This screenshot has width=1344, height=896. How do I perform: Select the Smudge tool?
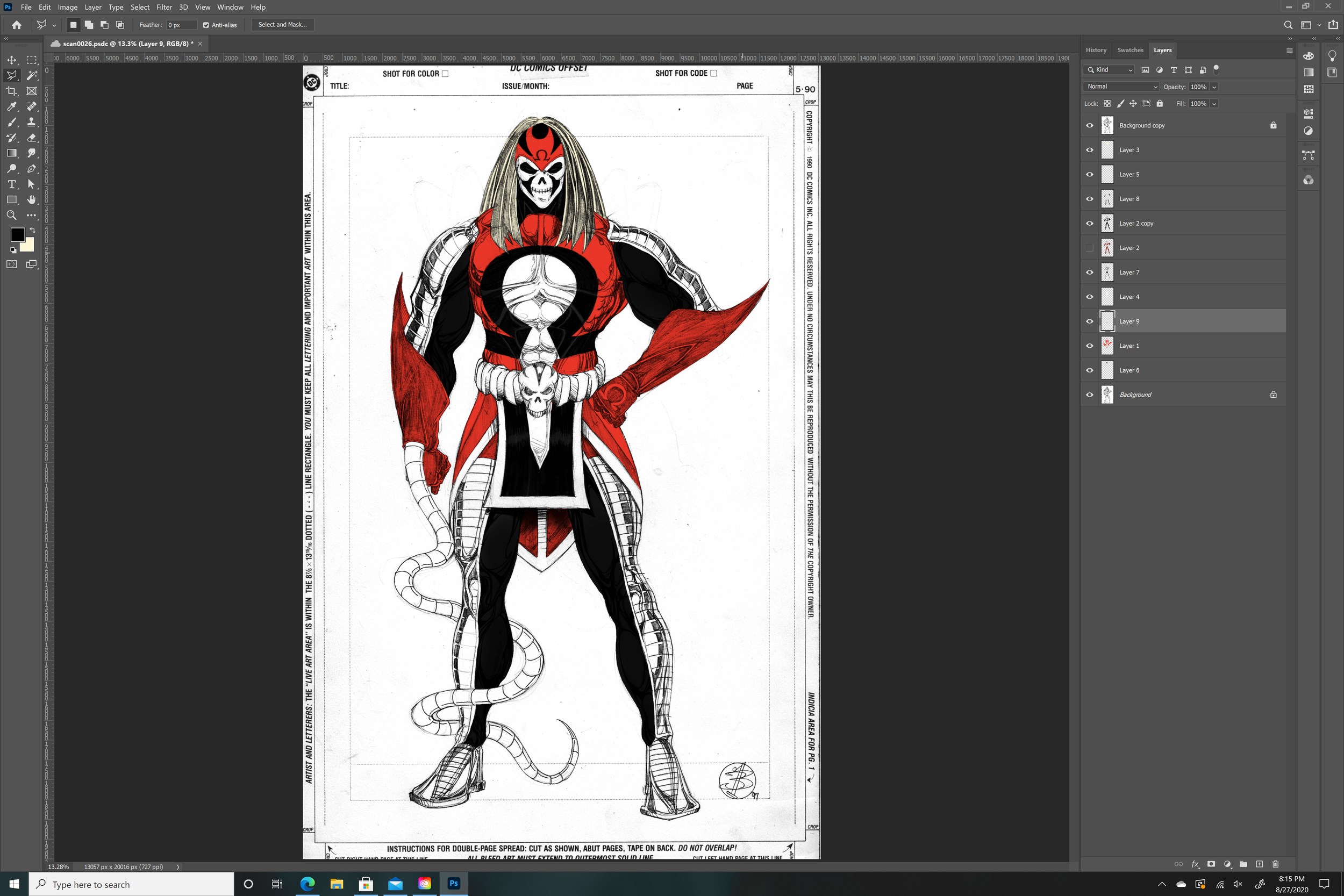[31, 153]
